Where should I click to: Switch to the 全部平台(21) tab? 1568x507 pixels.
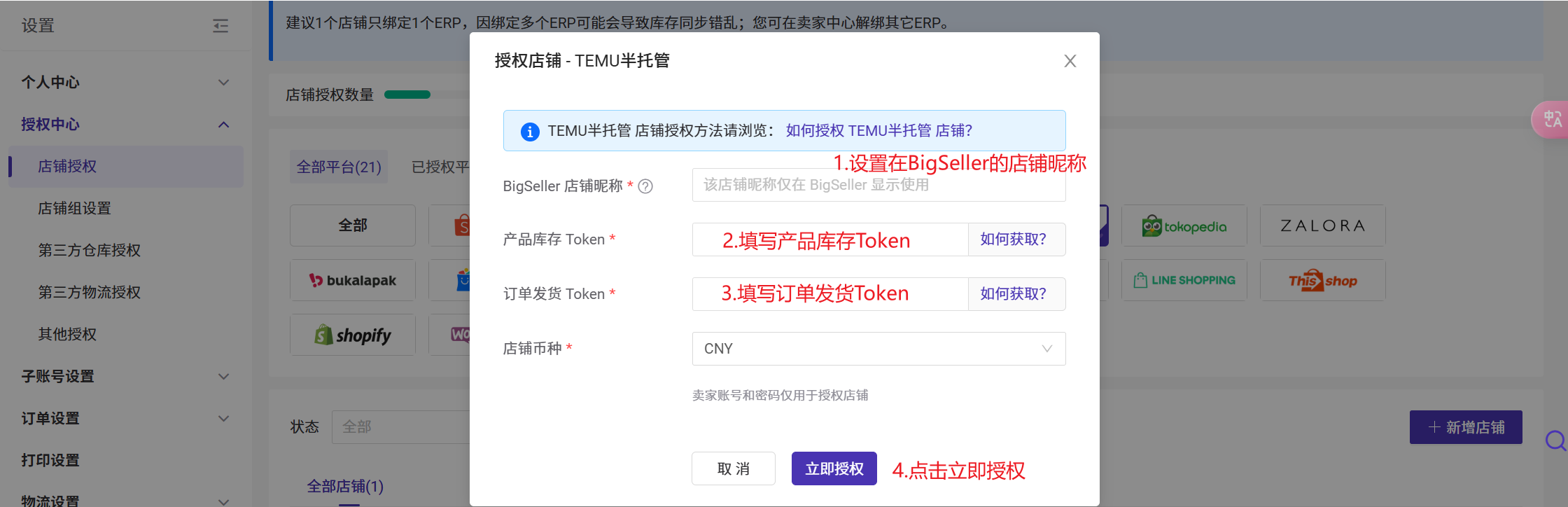[x=339, y=167]
